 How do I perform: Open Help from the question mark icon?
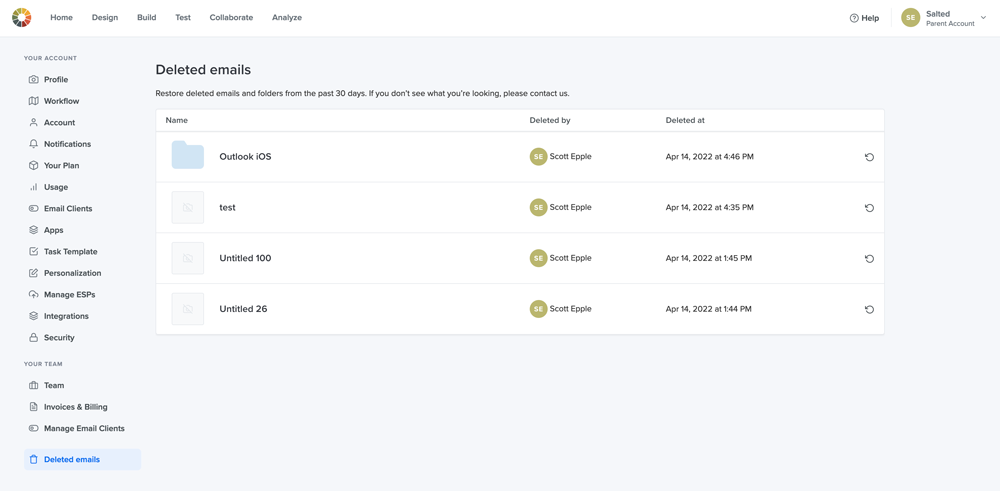coord(854,18)
